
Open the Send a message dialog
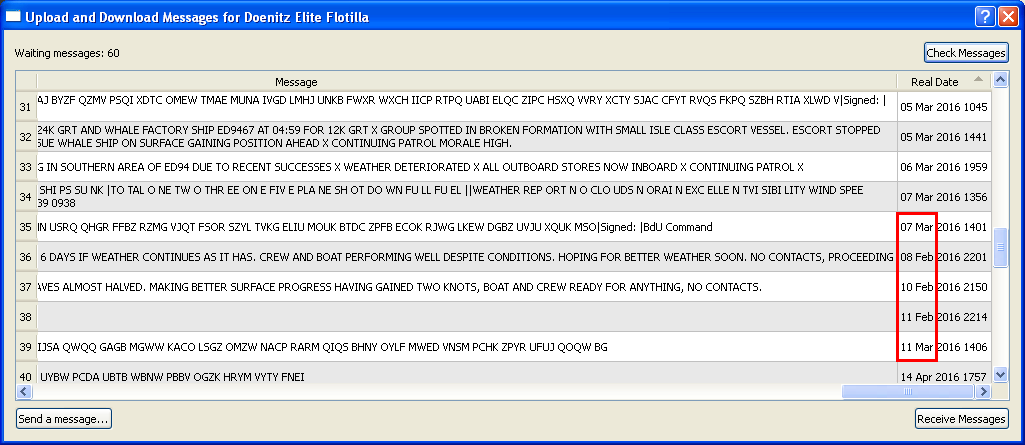[64, 418]
